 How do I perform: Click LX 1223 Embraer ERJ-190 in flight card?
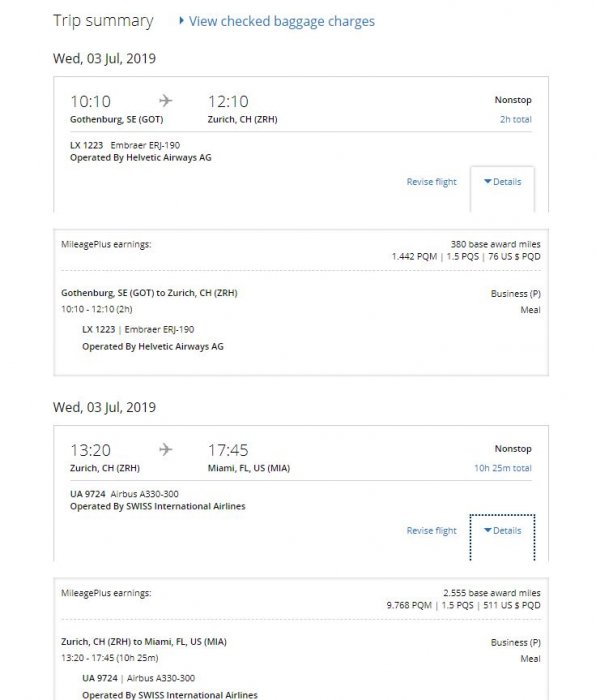[125, 145]
